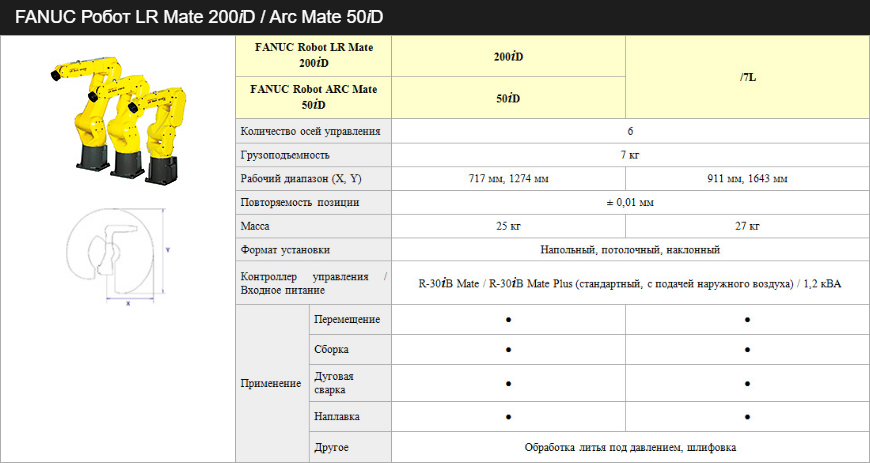Click the 50iD model cell
Screen dimensions: 870x463
click(x=508, y=98)
